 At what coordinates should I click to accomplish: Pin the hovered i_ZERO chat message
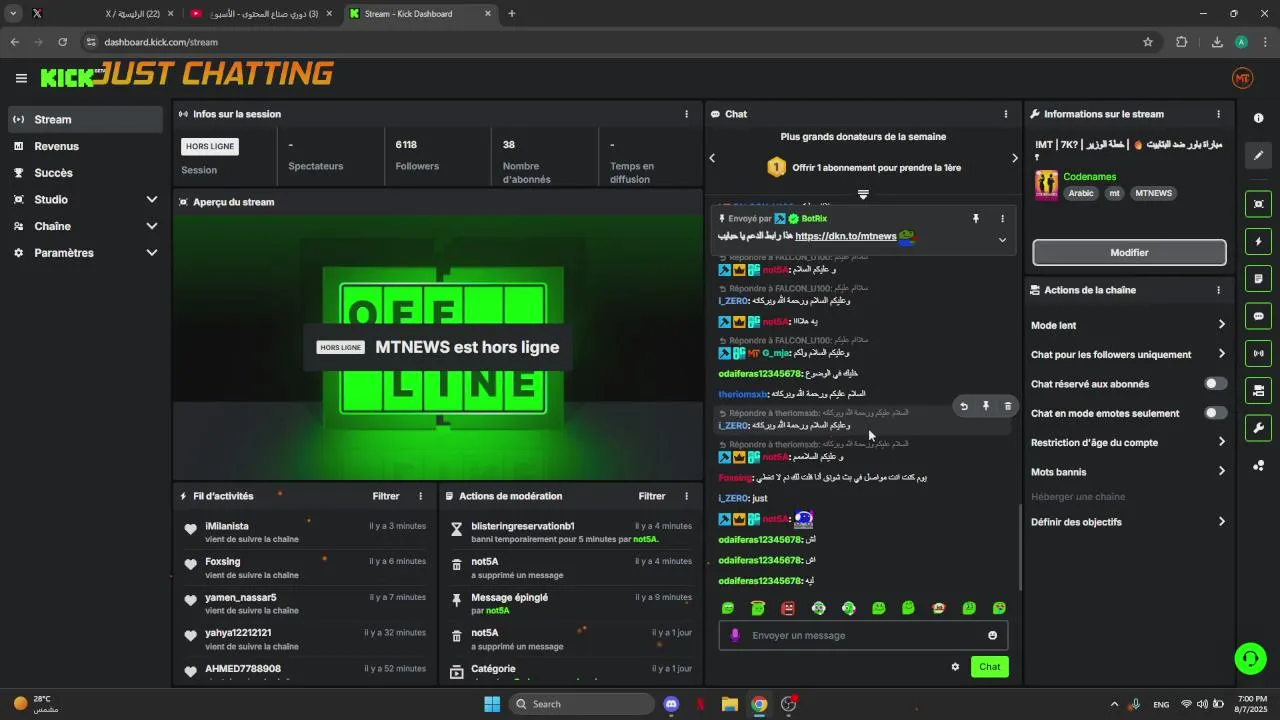pos(986,406)
